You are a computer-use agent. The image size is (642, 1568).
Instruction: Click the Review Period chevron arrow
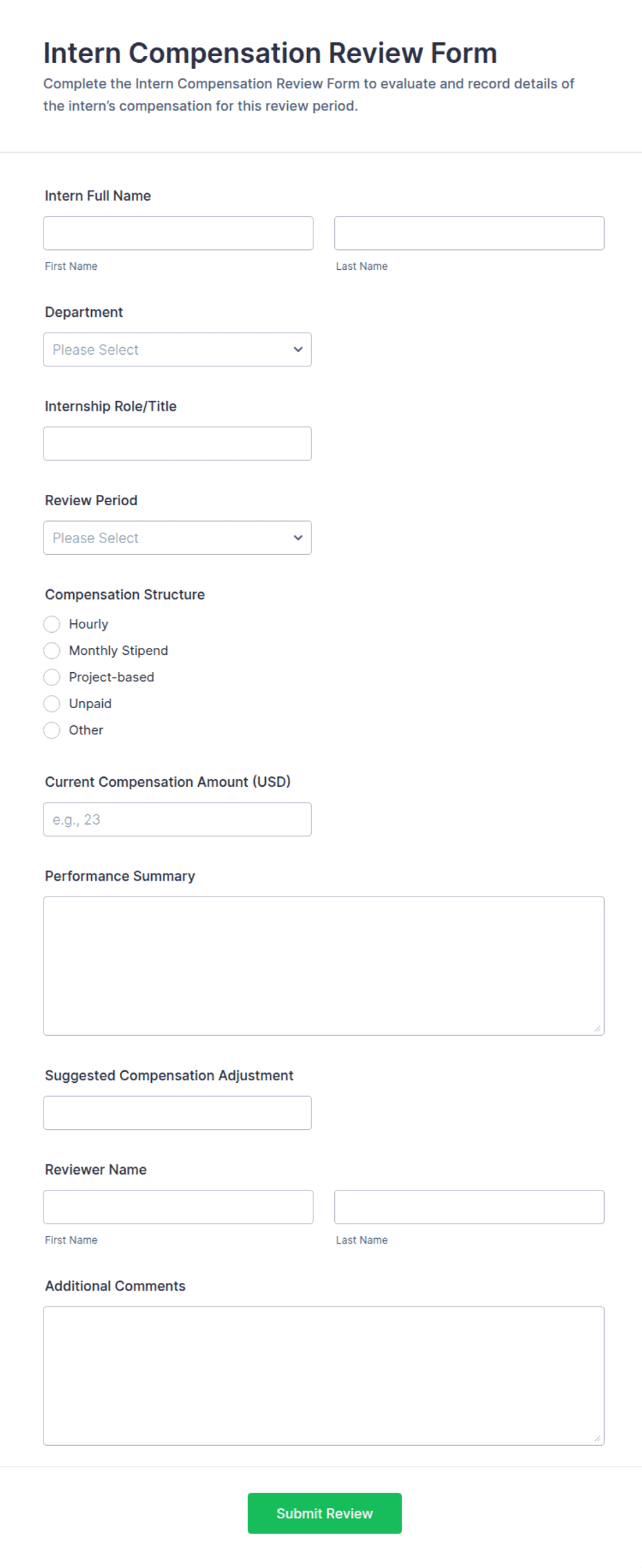coord(298,538)
